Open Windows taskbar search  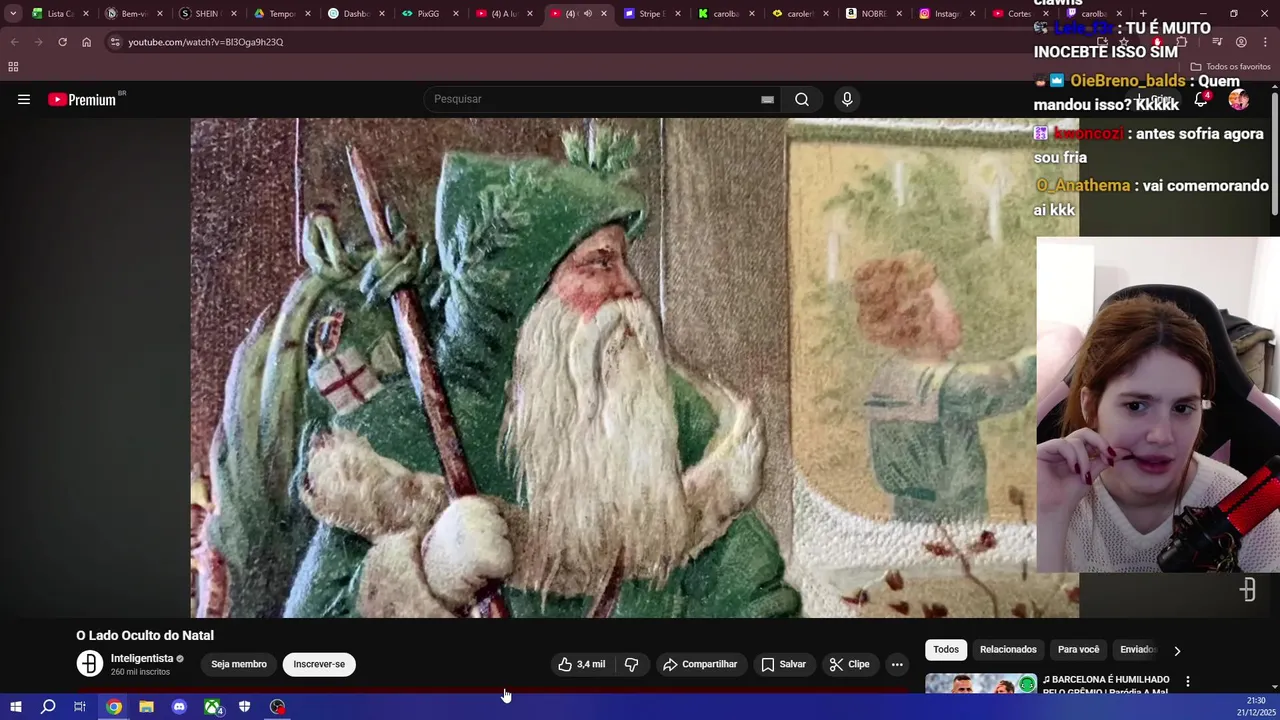(48, 707)
